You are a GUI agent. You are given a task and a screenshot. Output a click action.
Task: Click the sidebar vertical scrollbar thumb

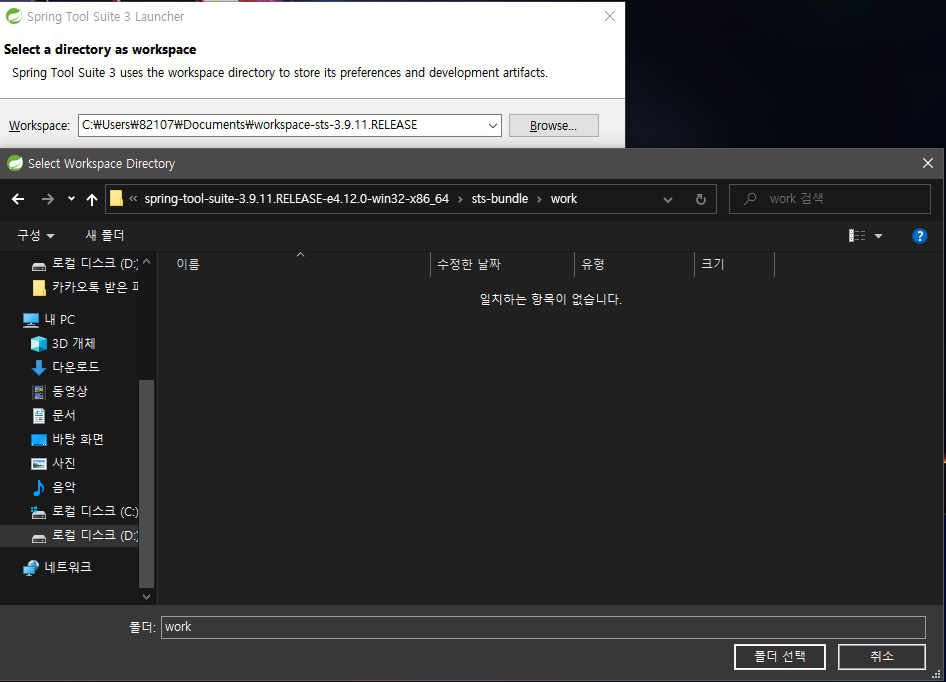tap(147, 483)
